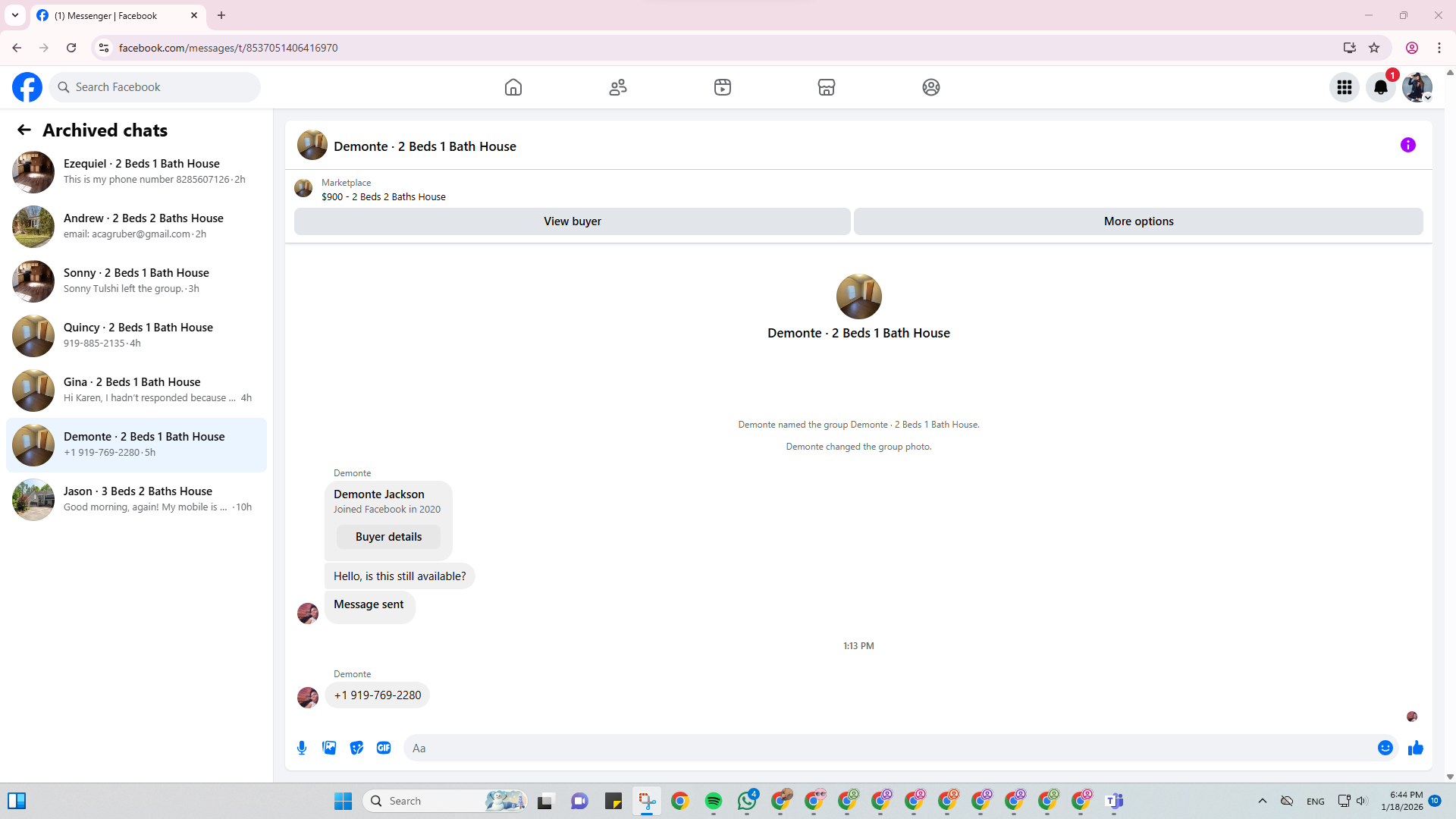Viewport: 1456px width, 819px height.
Task: Attach a photo with the image icon
Action: 329,748
